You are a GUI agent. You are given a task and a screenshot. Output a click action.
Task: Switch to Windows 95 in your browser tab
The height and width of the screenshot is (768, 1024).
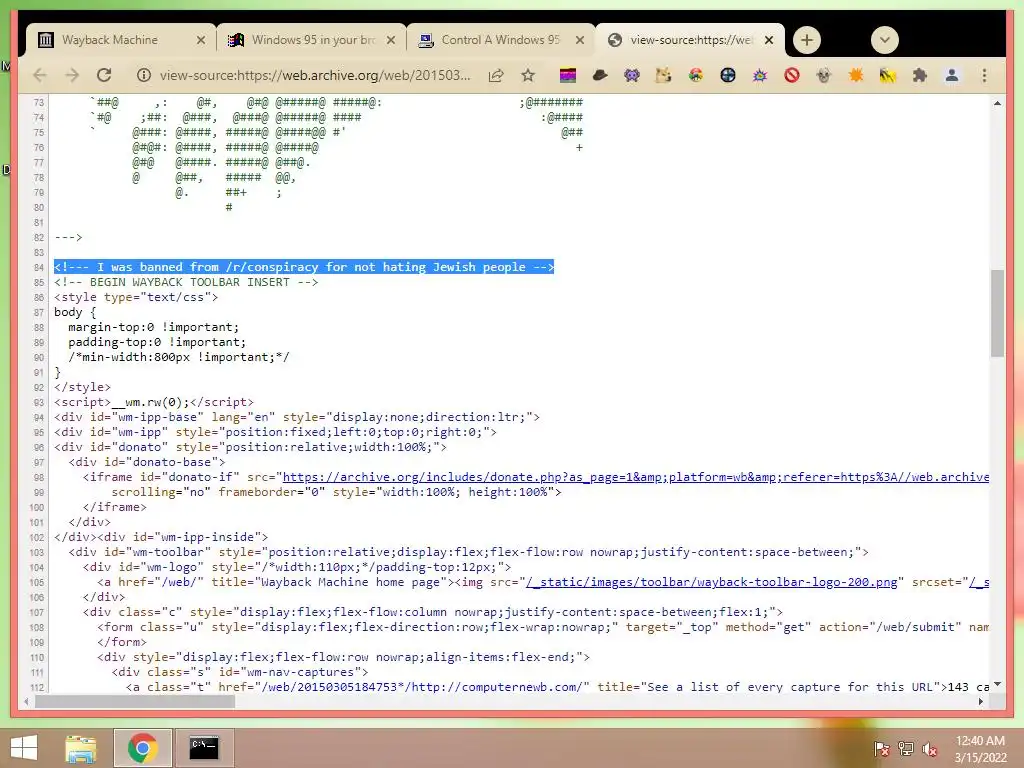pyautogui.click(x=311, y=40)
